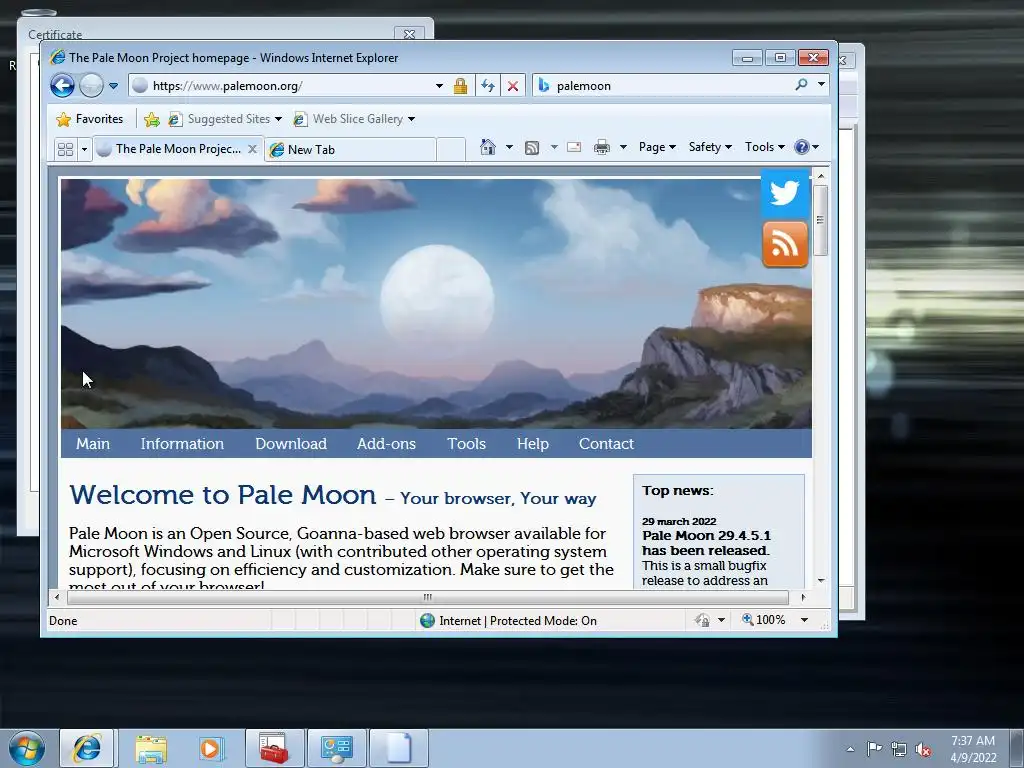Click Internet Protected Mode status zone

(x=509, y=620)
